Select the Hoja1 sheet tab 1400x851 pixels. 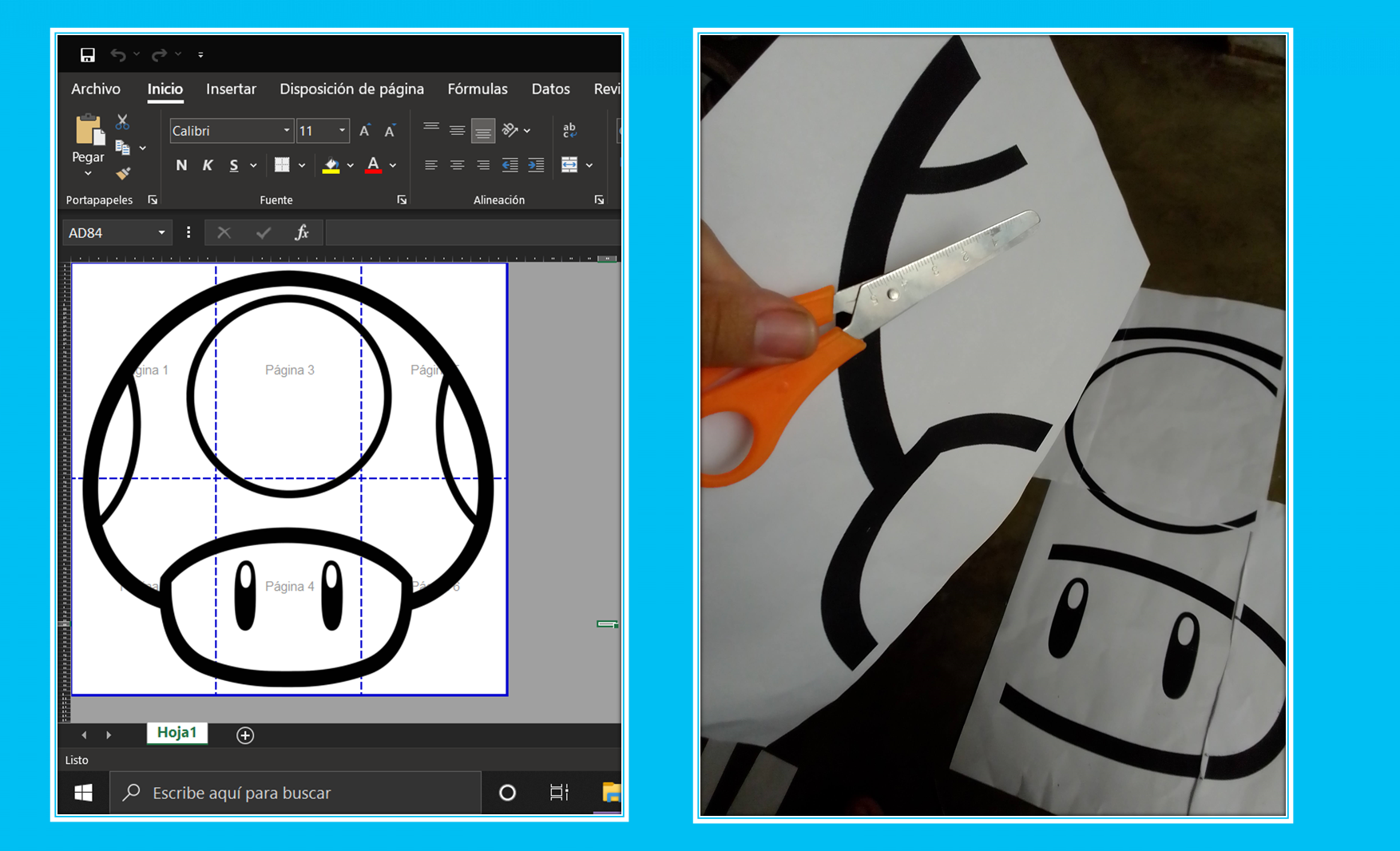click(176, 733)
